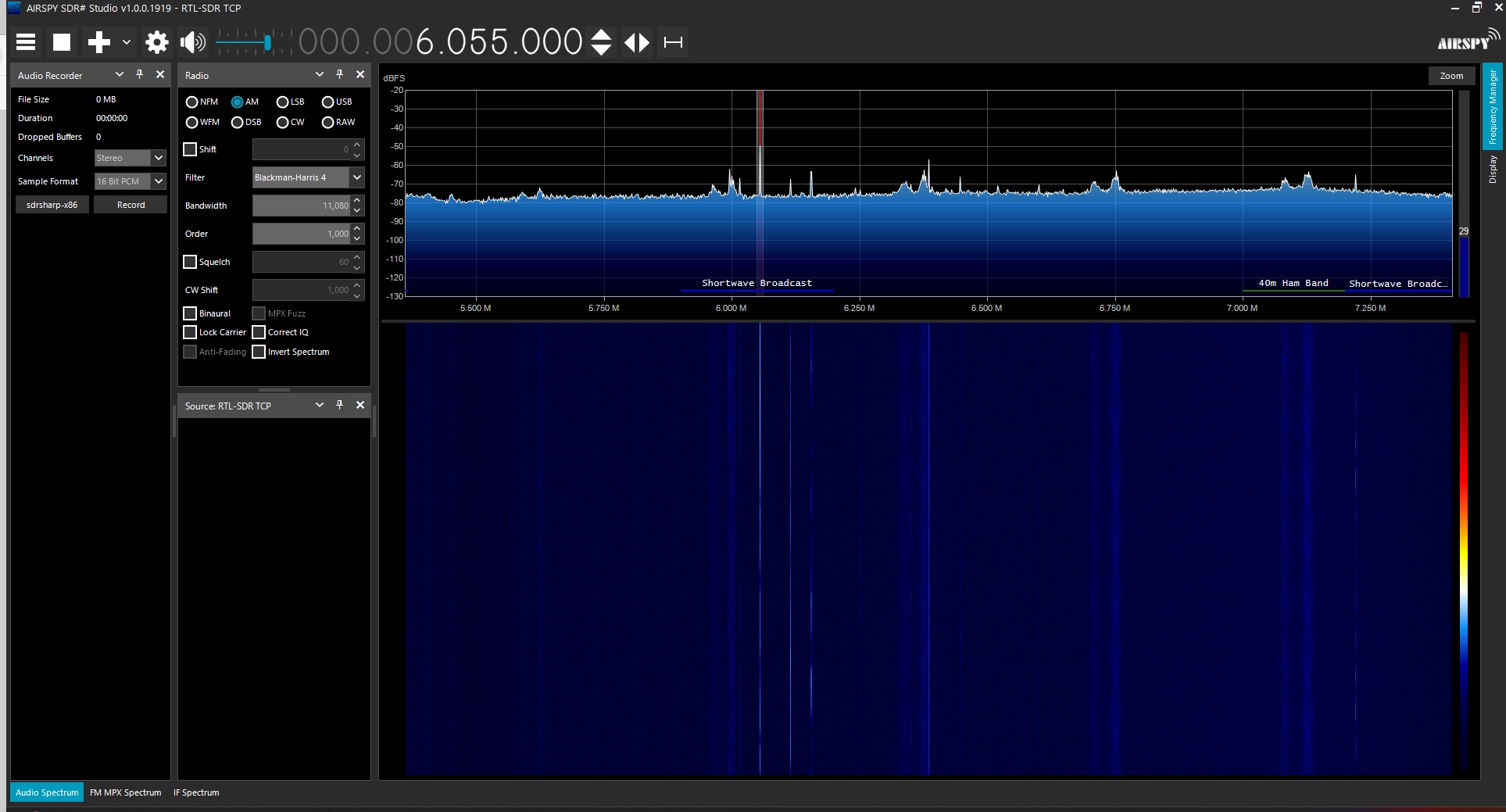Enable Correct IQ checkbox
The height and width of the screenshot is (812, 1506).
[x=259, y=332]
